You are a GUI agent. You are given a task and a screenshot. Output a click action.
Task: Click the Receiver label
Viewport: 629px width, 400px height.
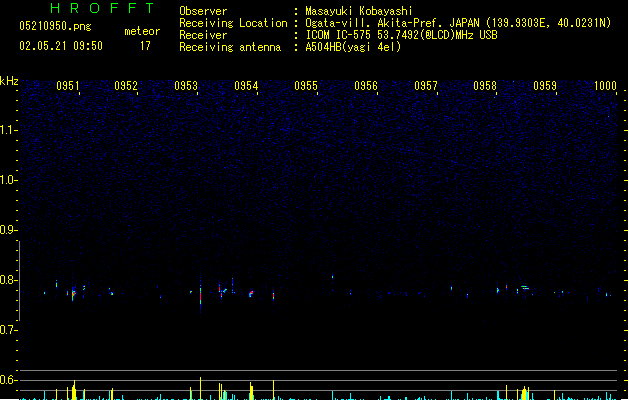pos(203,35)
